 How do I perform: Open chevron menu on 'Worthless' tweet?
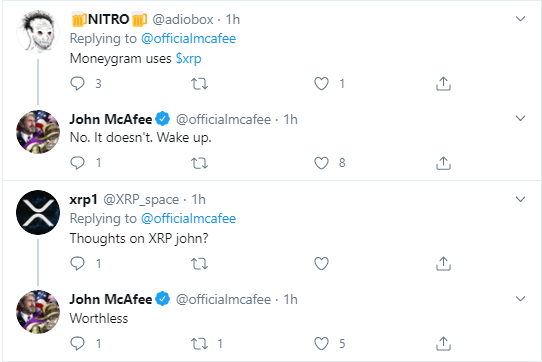click(520, 299)
